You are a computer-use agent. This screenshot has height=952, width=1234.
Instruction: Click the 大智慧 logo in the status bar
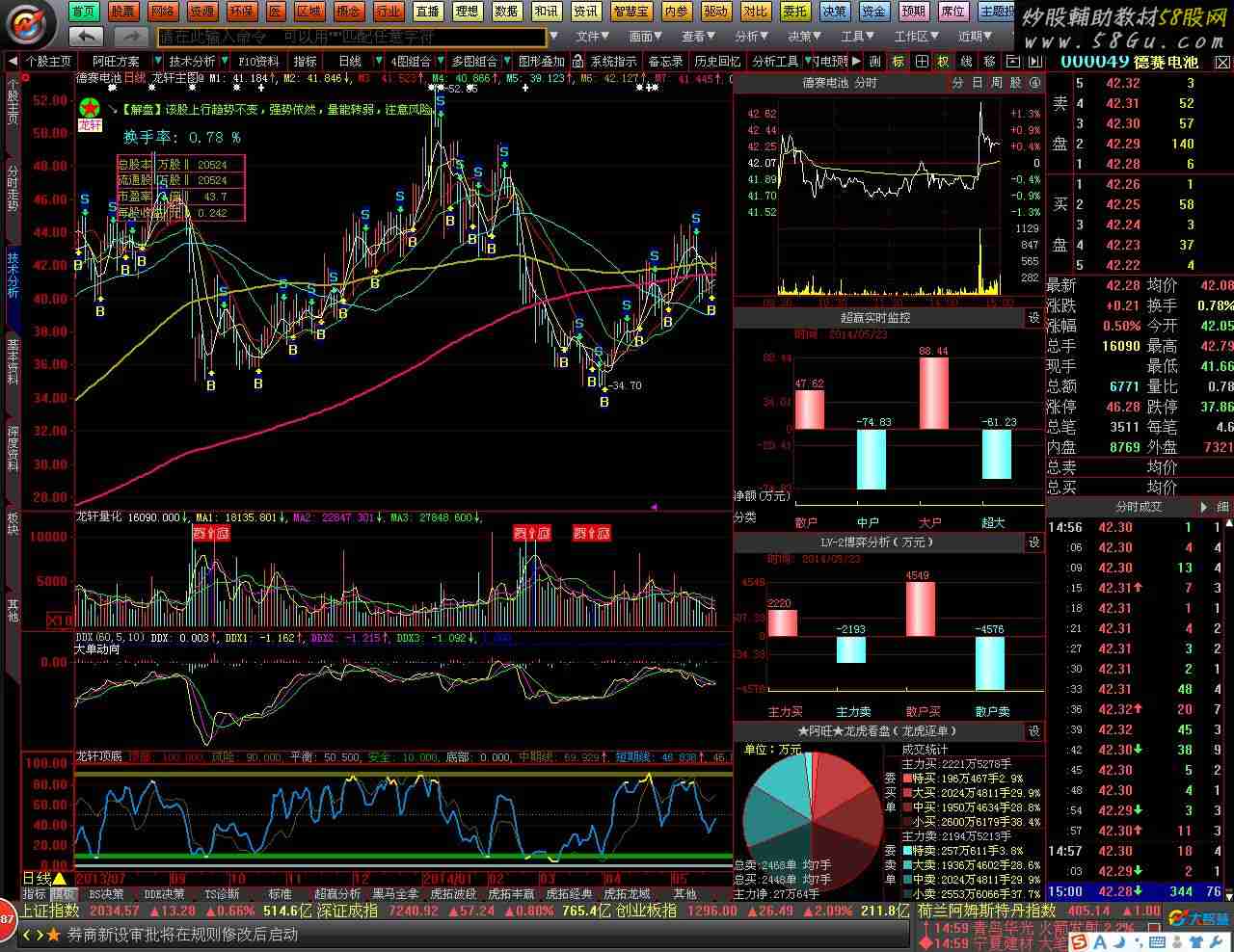pyautogui.click(x=1197, y=919)
